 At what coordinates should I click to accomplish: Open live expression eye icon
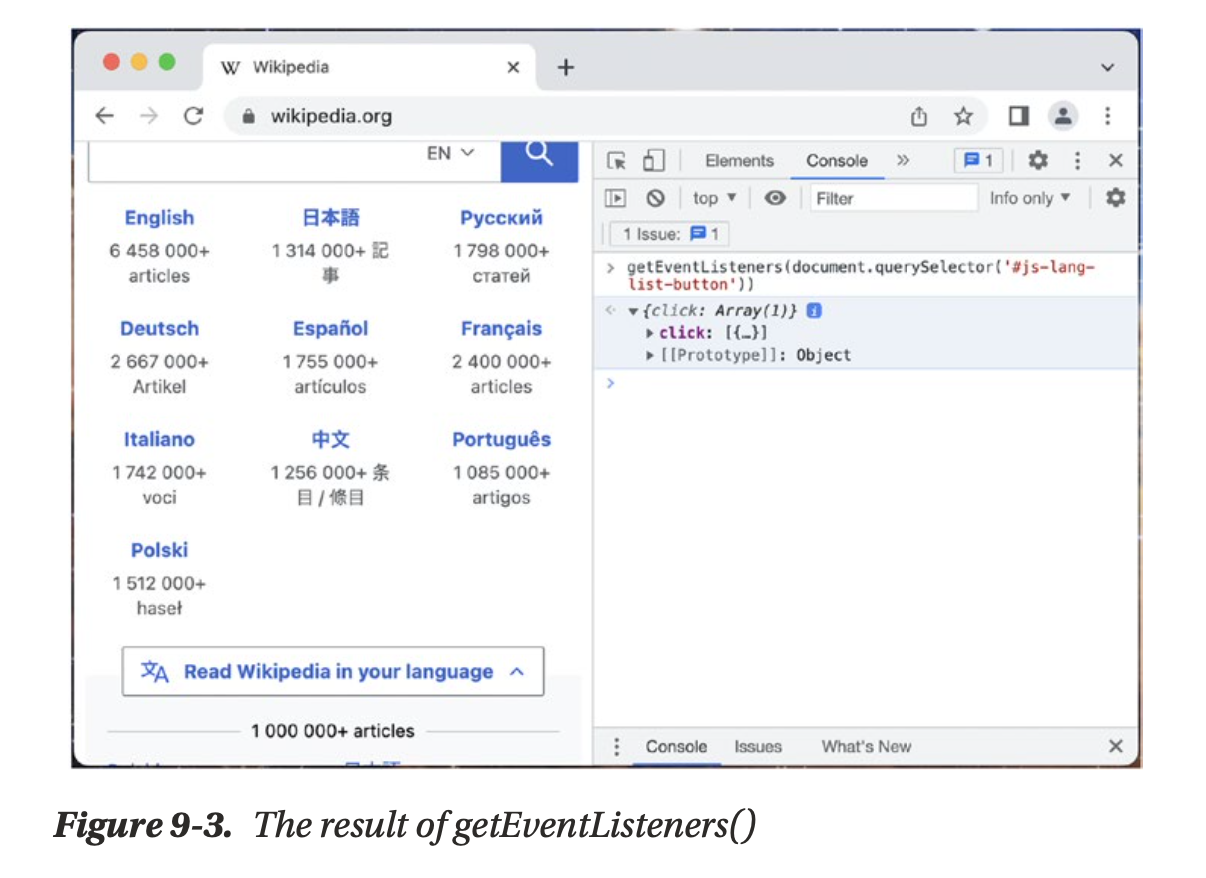774,198
